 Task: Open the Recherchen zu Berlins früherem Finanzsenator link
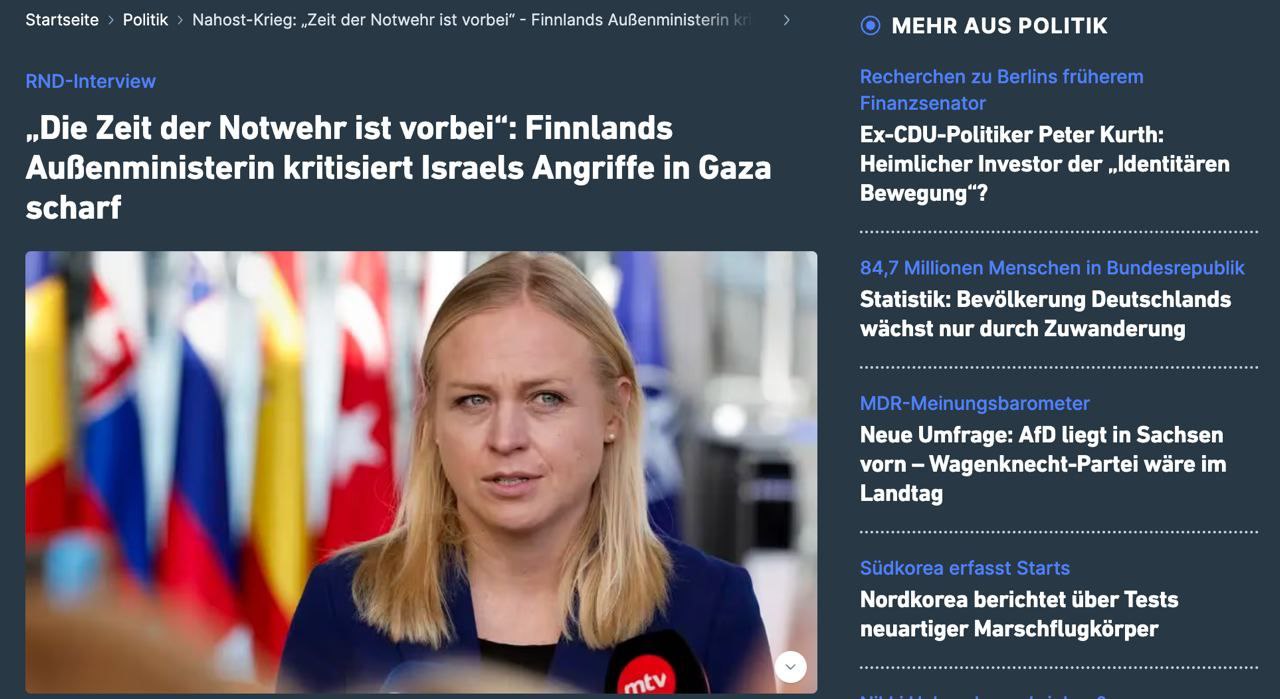click(1001, 89)
